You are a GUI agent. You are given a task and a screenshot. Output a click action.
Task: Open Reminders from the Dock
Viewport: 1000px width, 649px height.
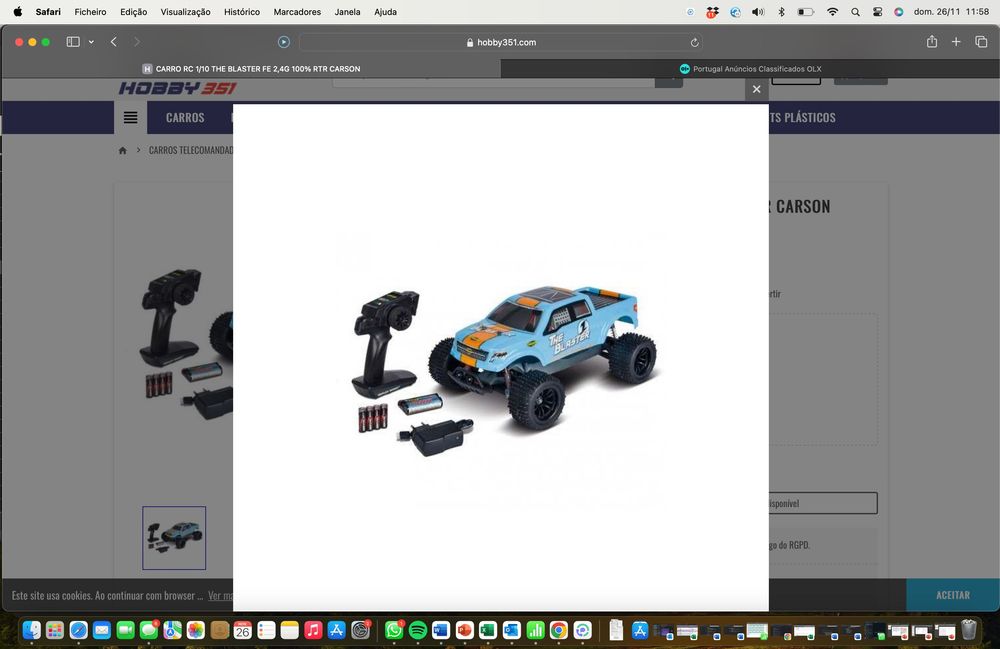(266, 630)
